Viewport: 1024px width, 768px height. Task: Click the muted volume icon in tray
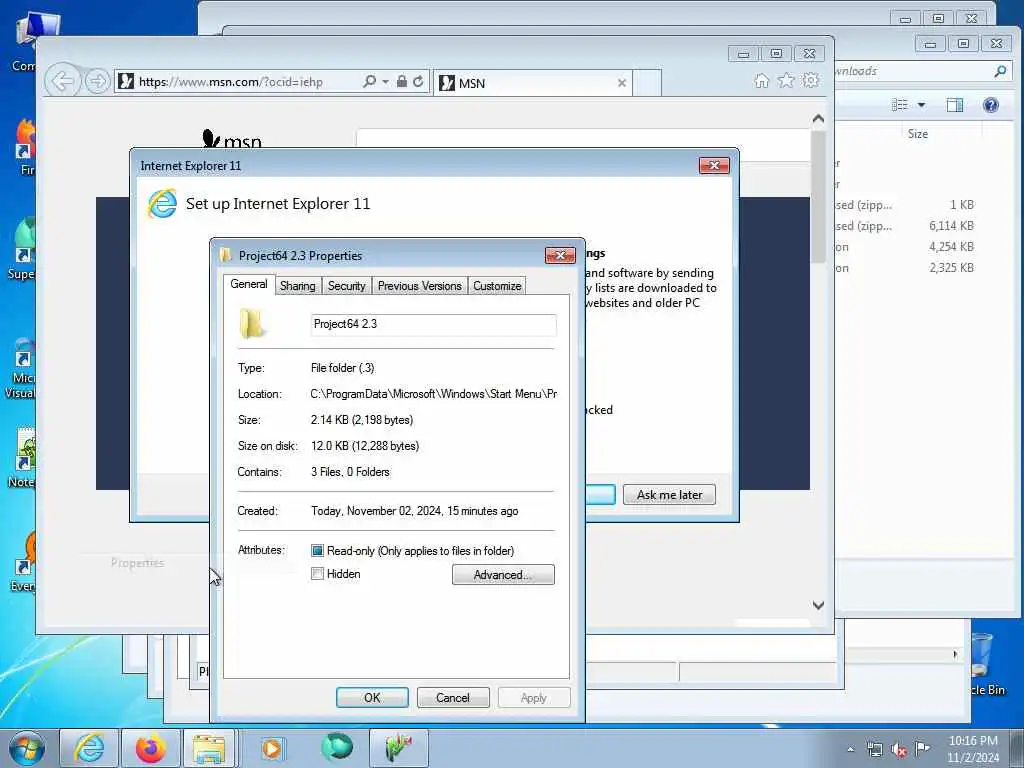click(x=899, y=750)
